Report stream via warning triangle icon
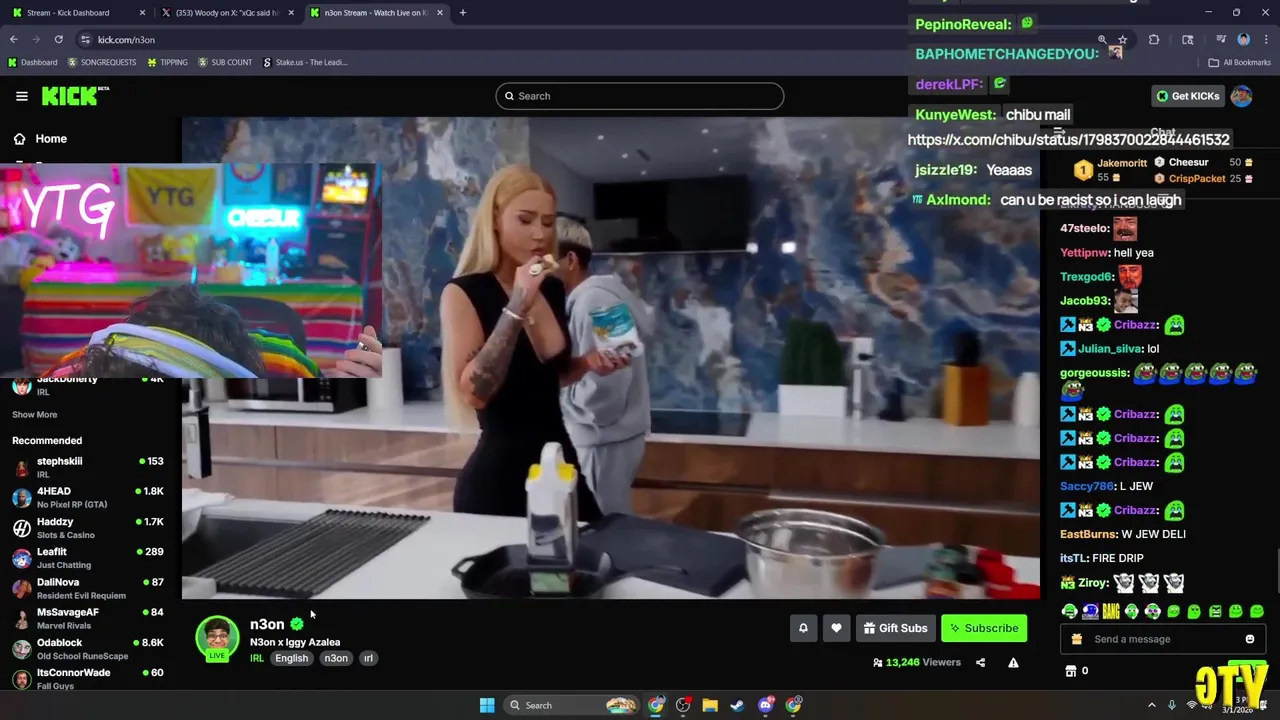 pos(1013,662)
